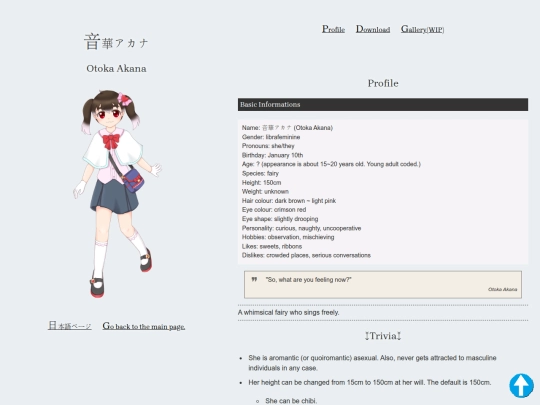
Task: Click the Dislikes: crowded places line
Action: (306, 256)
